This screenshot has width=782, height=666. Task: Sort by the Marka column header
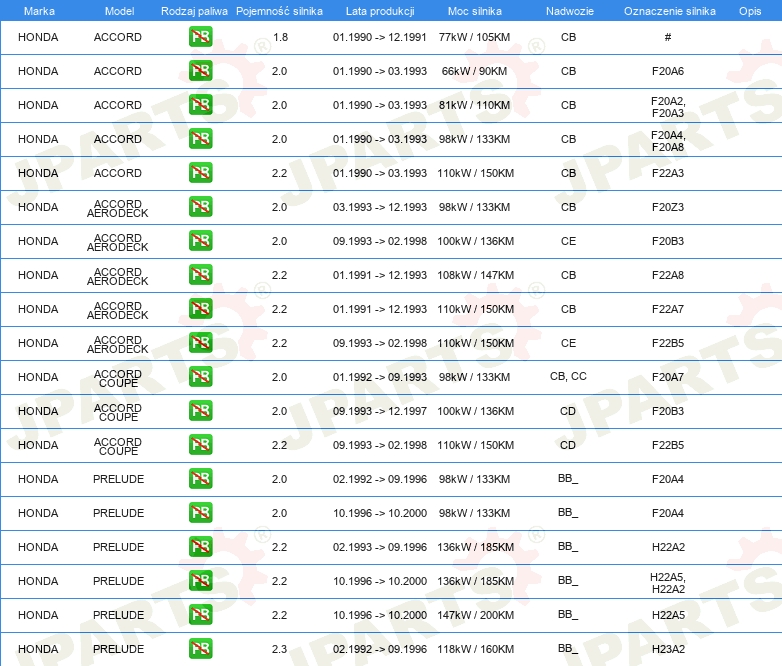(x=39, y=11)
